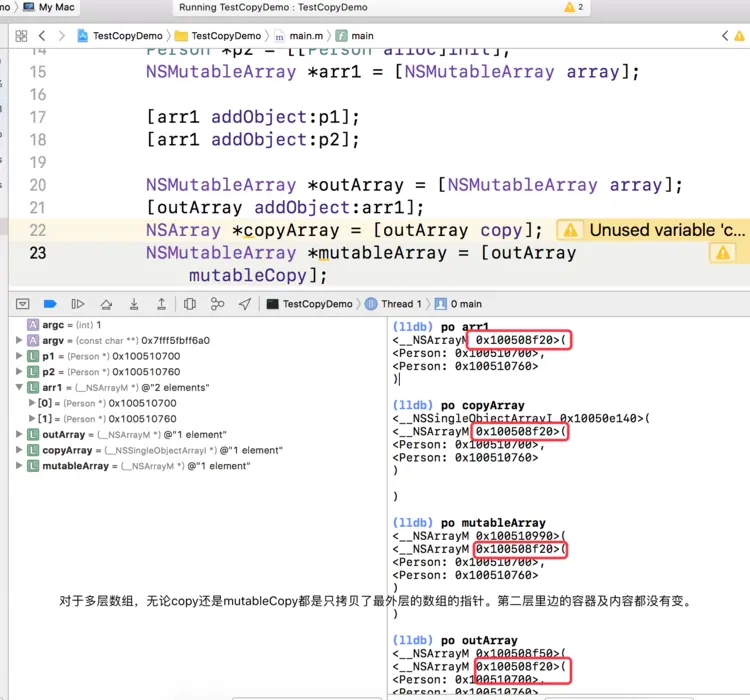This screenshot has width=750, height=700.
Task: Expand the mutableArray variable
Action: pyautogui.click(x=19, y=466)
